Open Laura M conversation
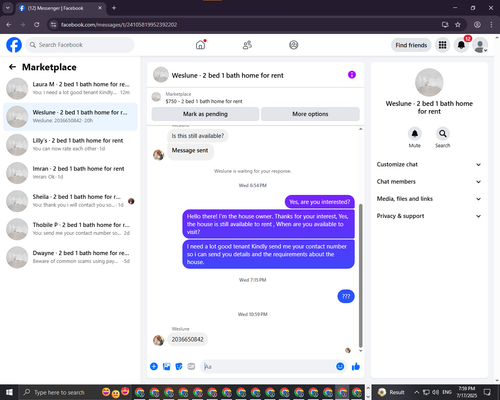This screenshot has width=500, height=400. point(70,88)
